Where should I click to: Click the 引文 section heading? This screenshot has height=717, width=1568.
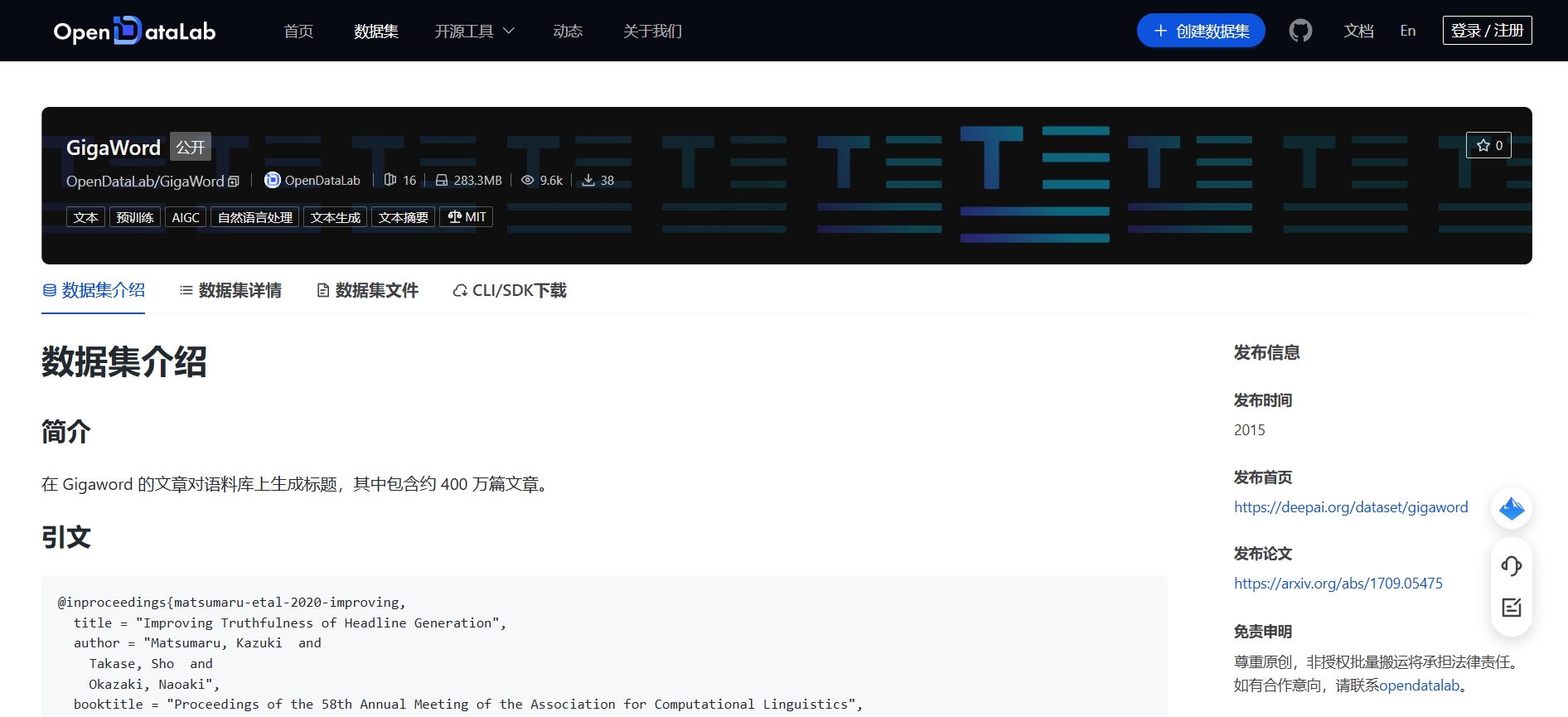[66, 537]
